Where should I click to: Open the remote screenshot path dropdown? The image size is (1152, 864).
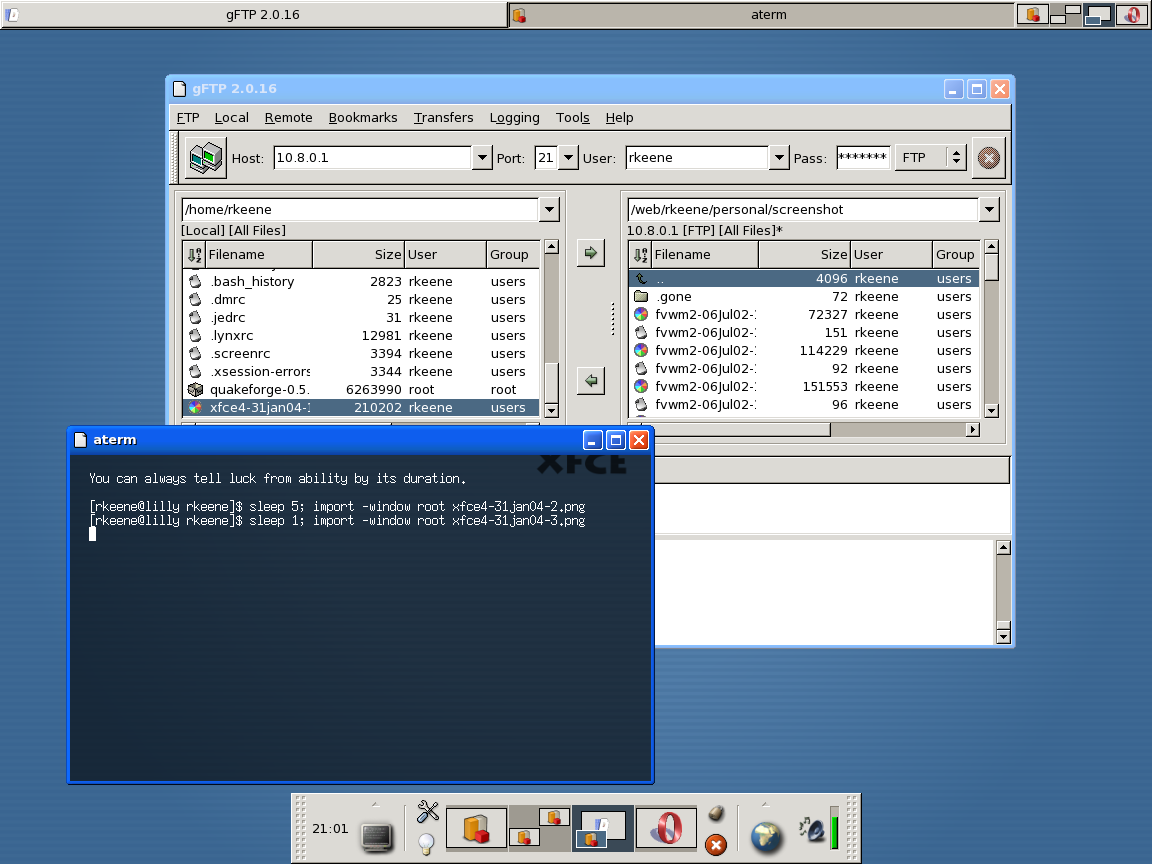click(990, 209)
